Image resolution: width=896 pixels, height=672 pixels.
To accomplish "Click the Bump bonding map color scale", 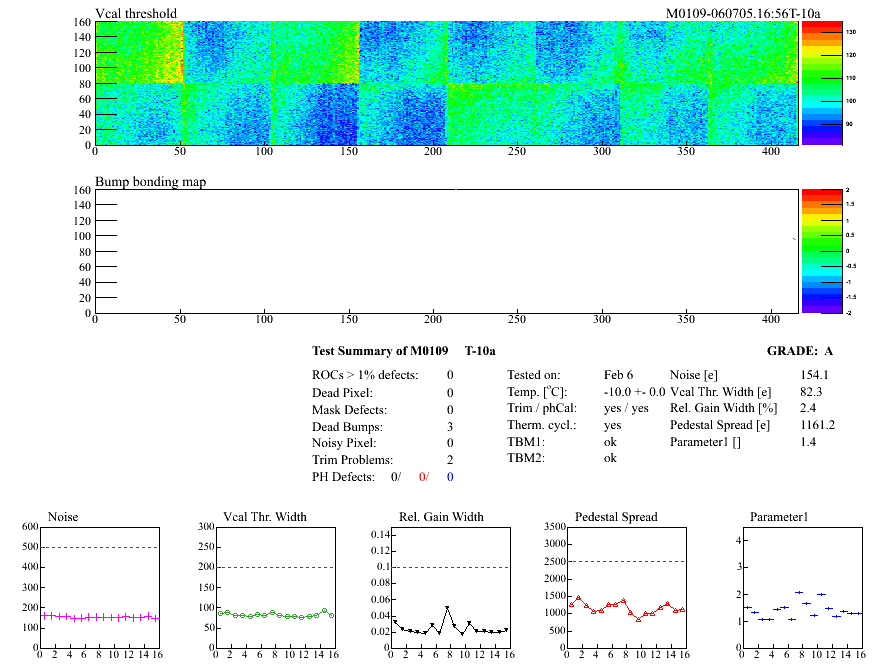I will pos(821,250).
